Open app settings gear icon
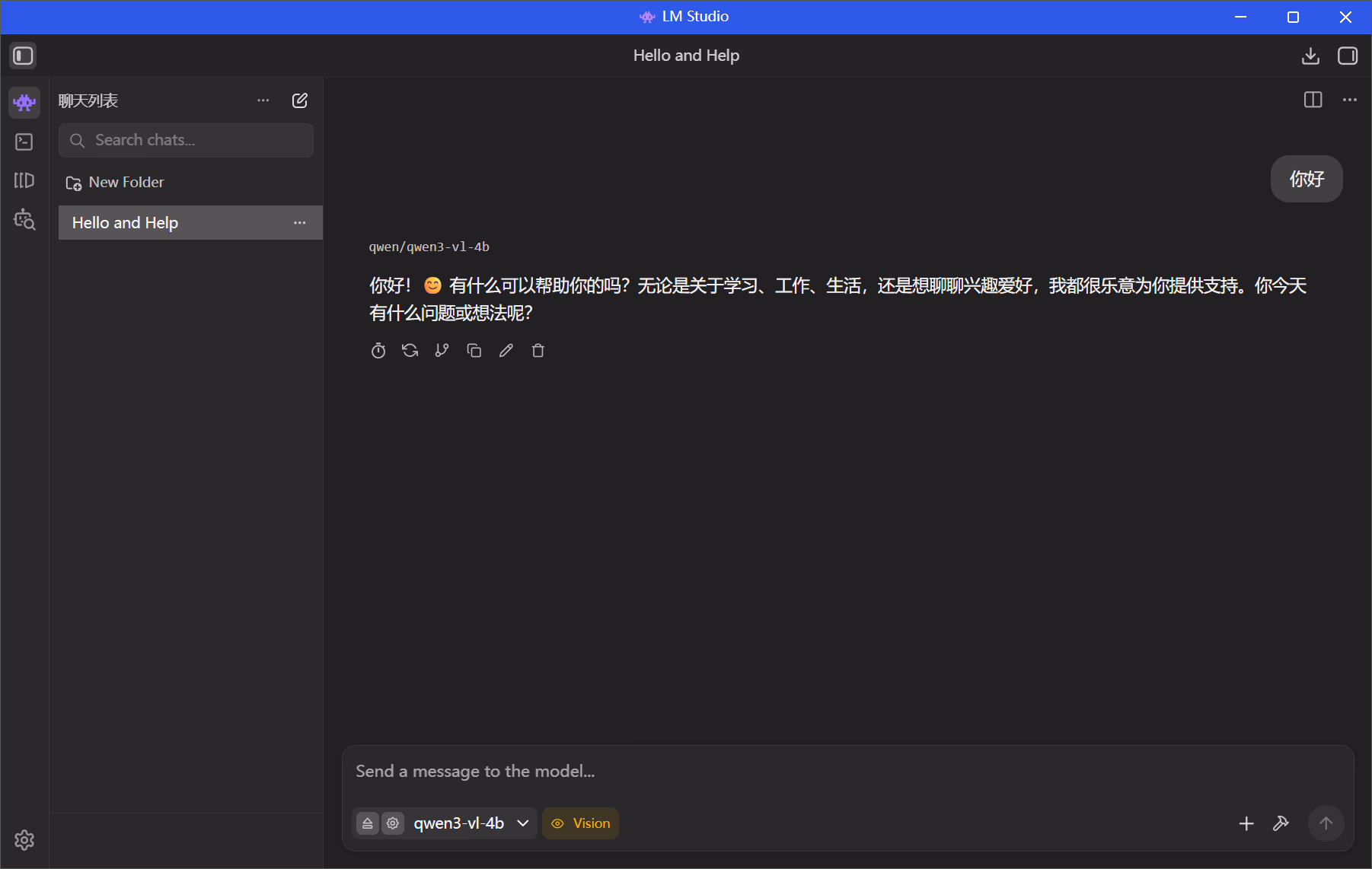The image size is (1372, 869). coord(24,840)
